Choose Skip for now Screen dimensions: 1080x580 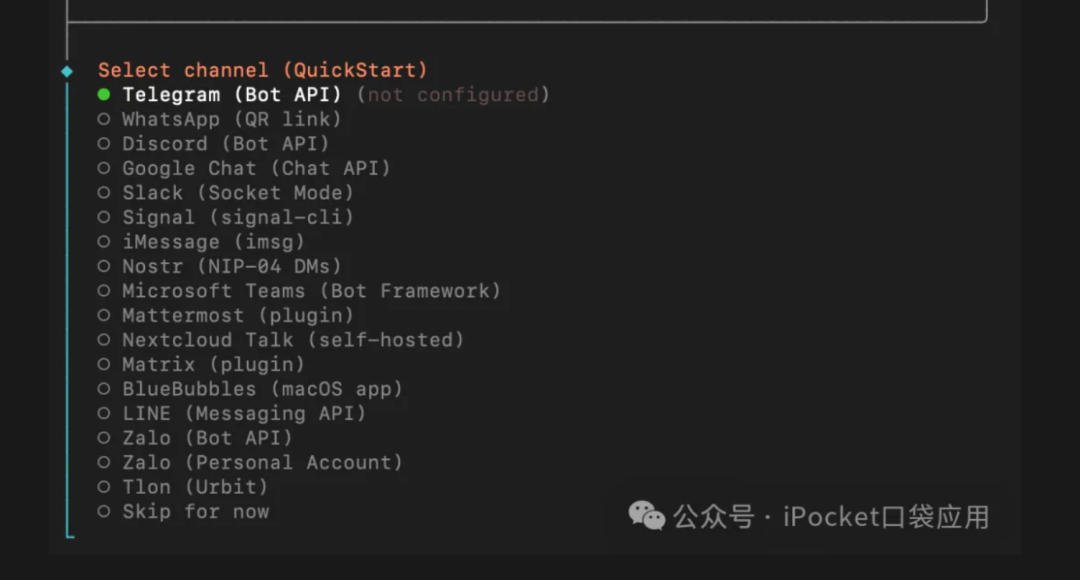click(195, 511)
